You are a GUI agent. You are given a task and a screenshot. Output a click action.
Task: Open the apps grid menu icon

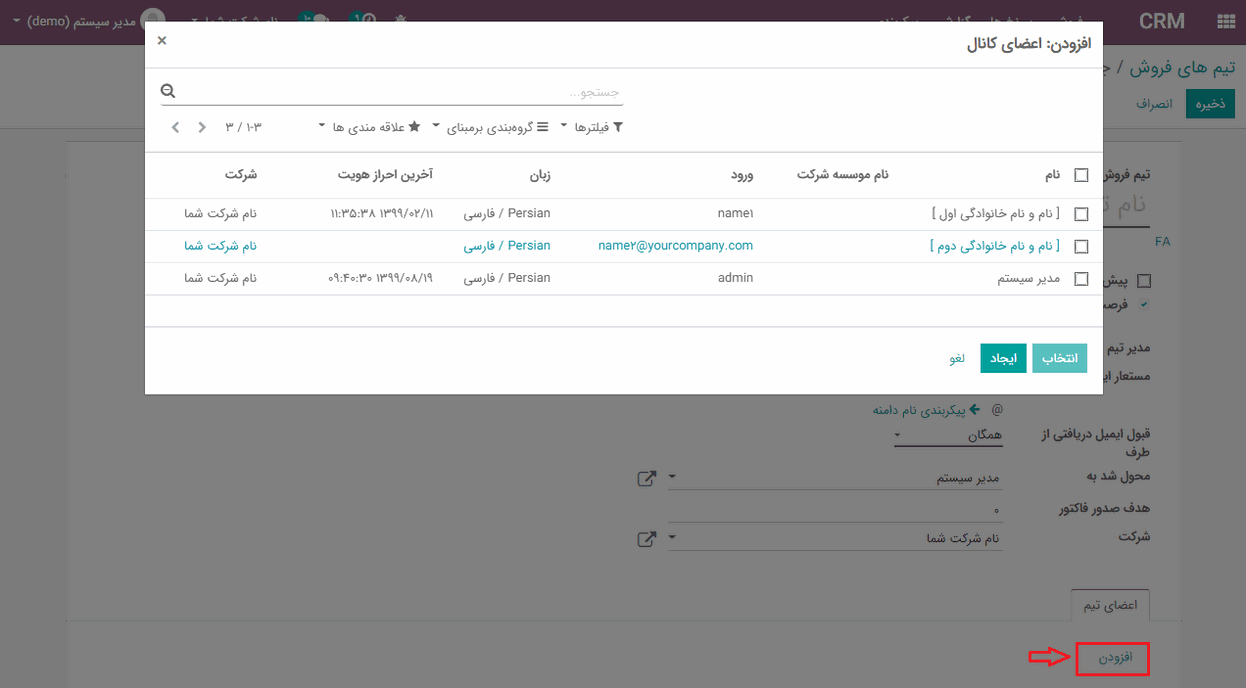tap(1225, 21)
